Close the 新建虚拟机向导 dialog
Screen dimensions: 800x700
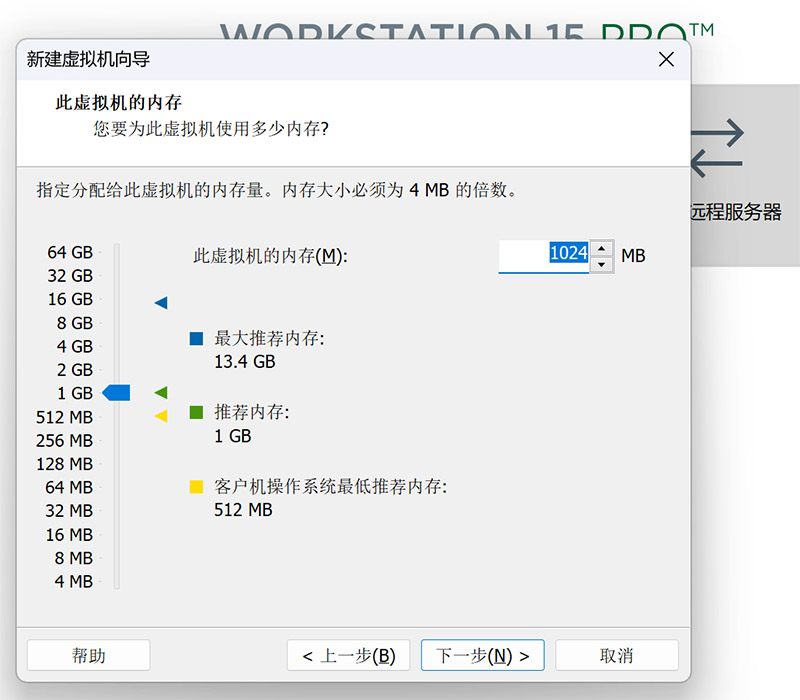666,59
